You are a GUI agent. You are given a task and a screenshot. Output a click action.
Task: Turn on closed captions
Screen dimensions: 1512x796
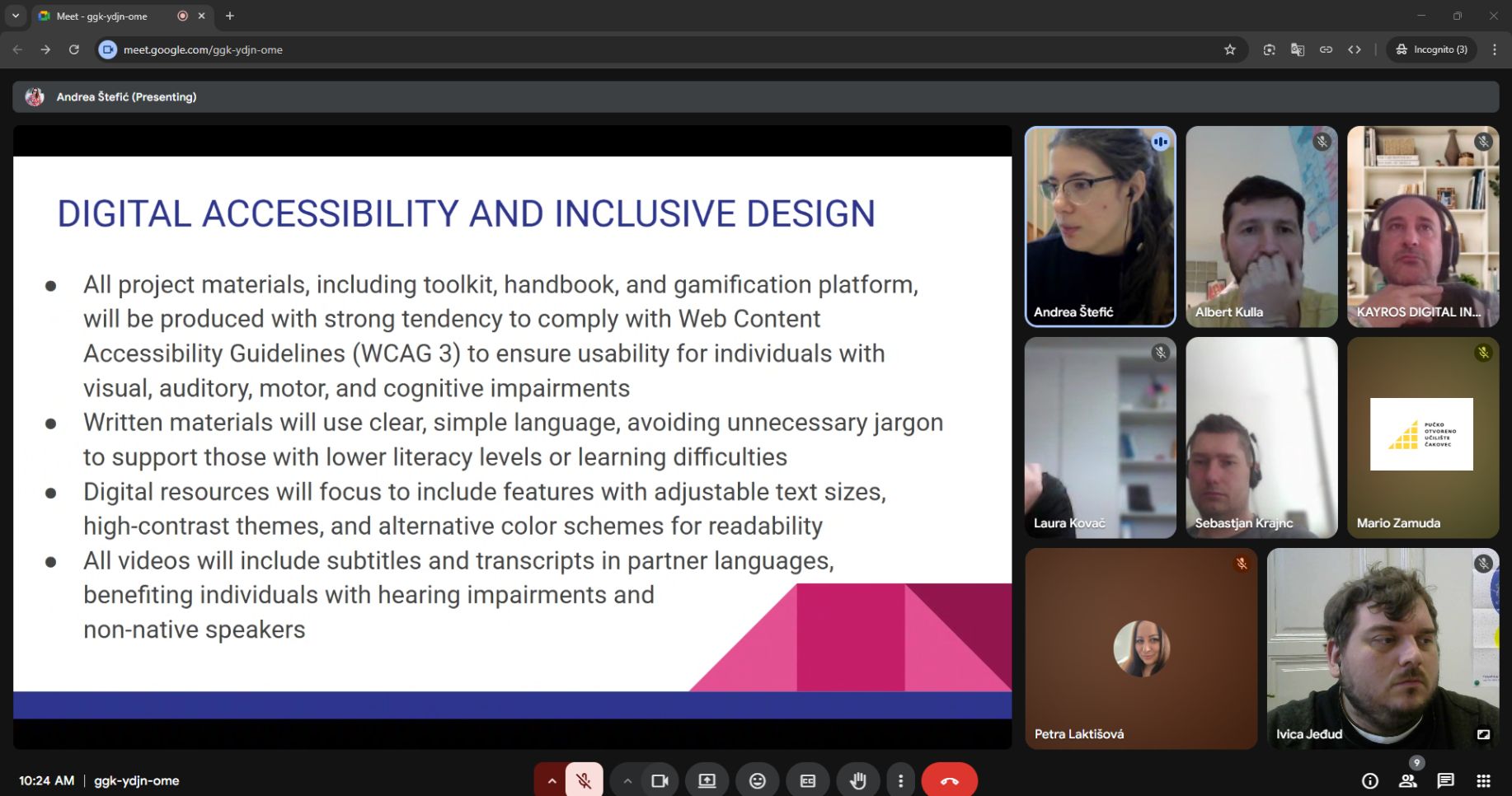coord(807,780)
